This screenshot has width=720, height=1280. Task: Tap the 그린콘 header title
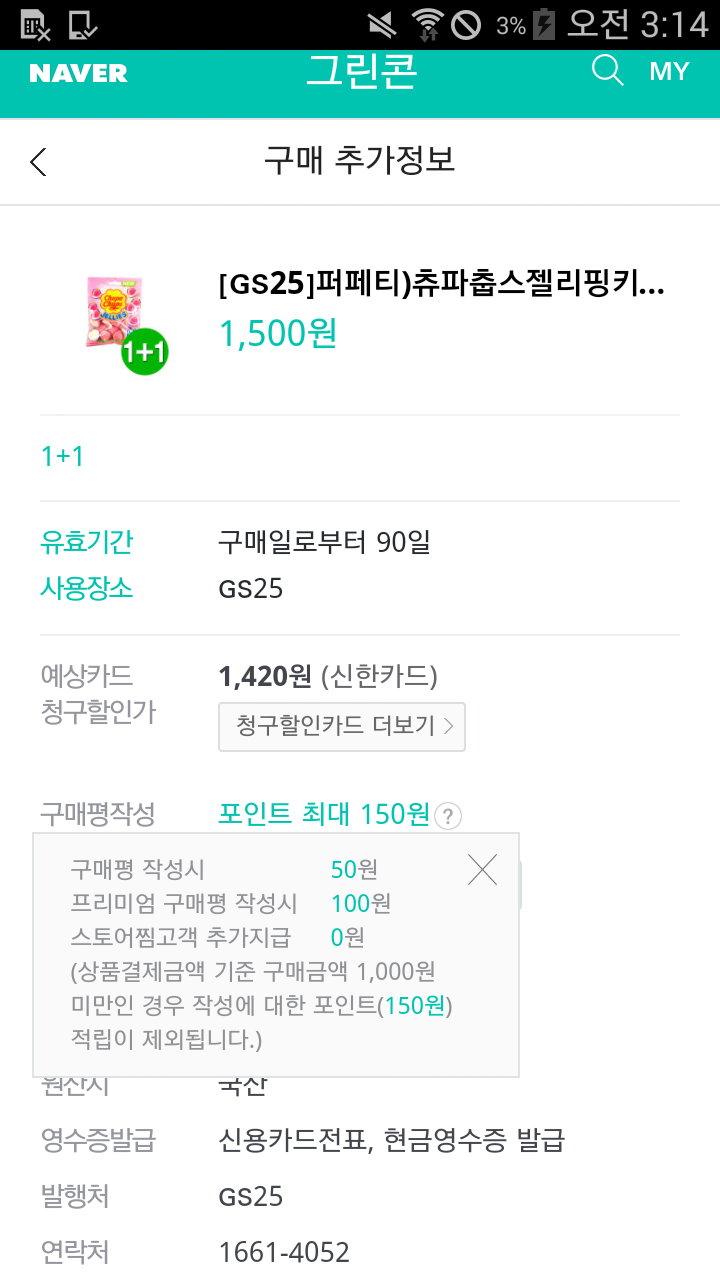click(361, 71)
